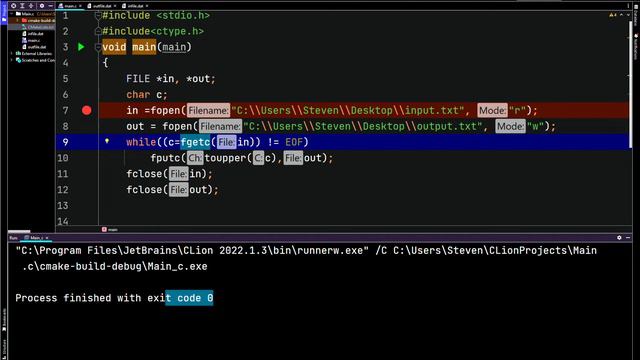640x360 pixels.
Task: Click toupper call on line 10
Action: 225,158
